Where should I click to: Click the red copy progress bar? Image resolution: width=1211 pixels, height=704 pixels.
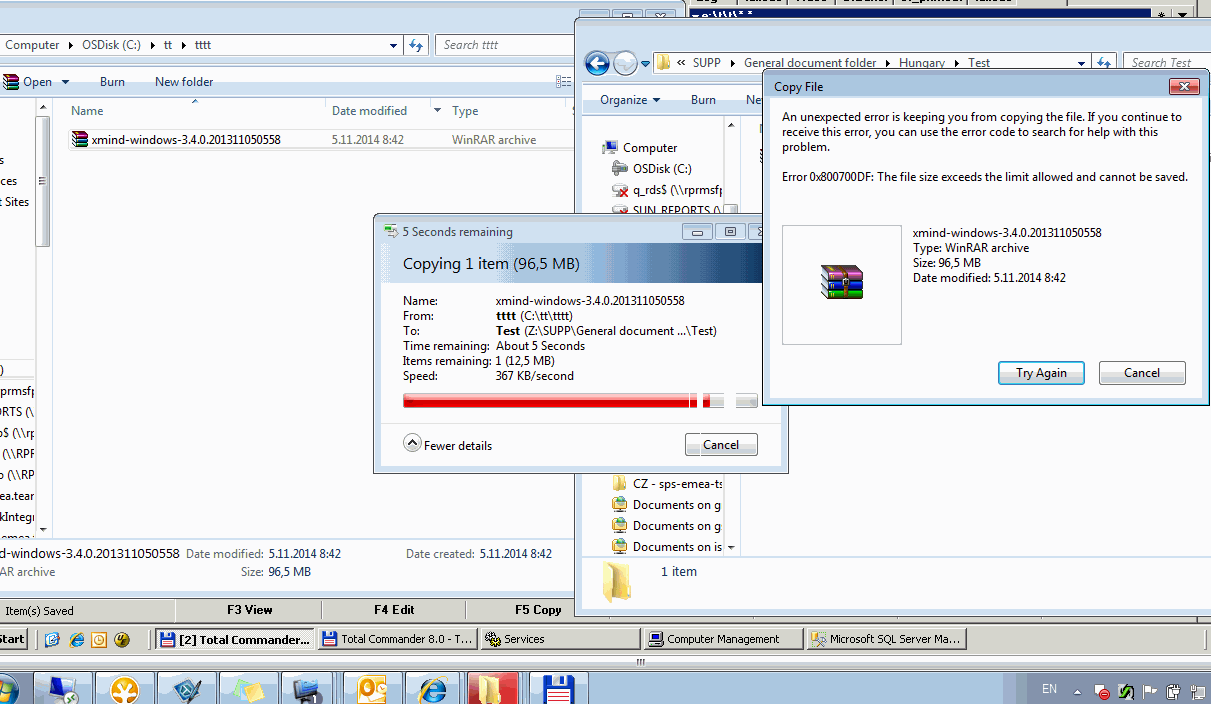[580, 401]
